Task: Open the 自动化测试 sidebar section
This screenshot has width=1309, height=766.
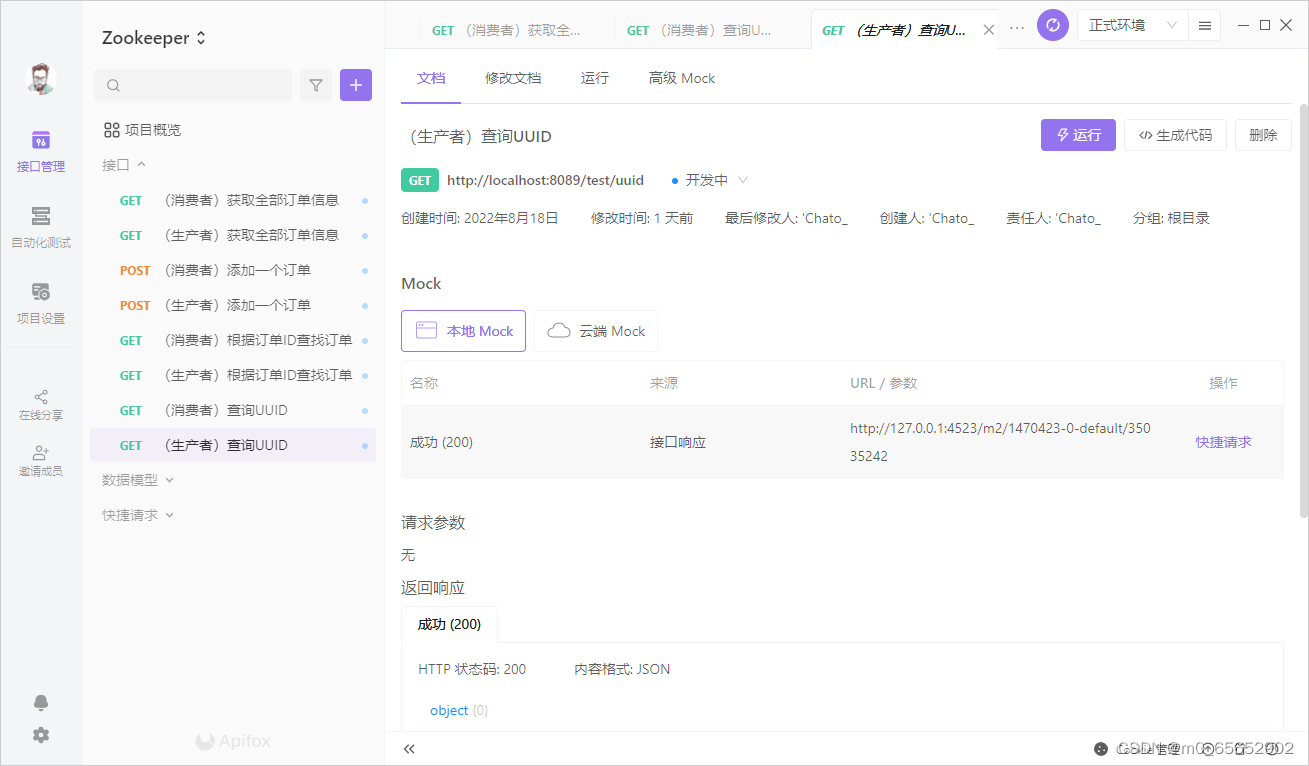Action: [40, 227]
